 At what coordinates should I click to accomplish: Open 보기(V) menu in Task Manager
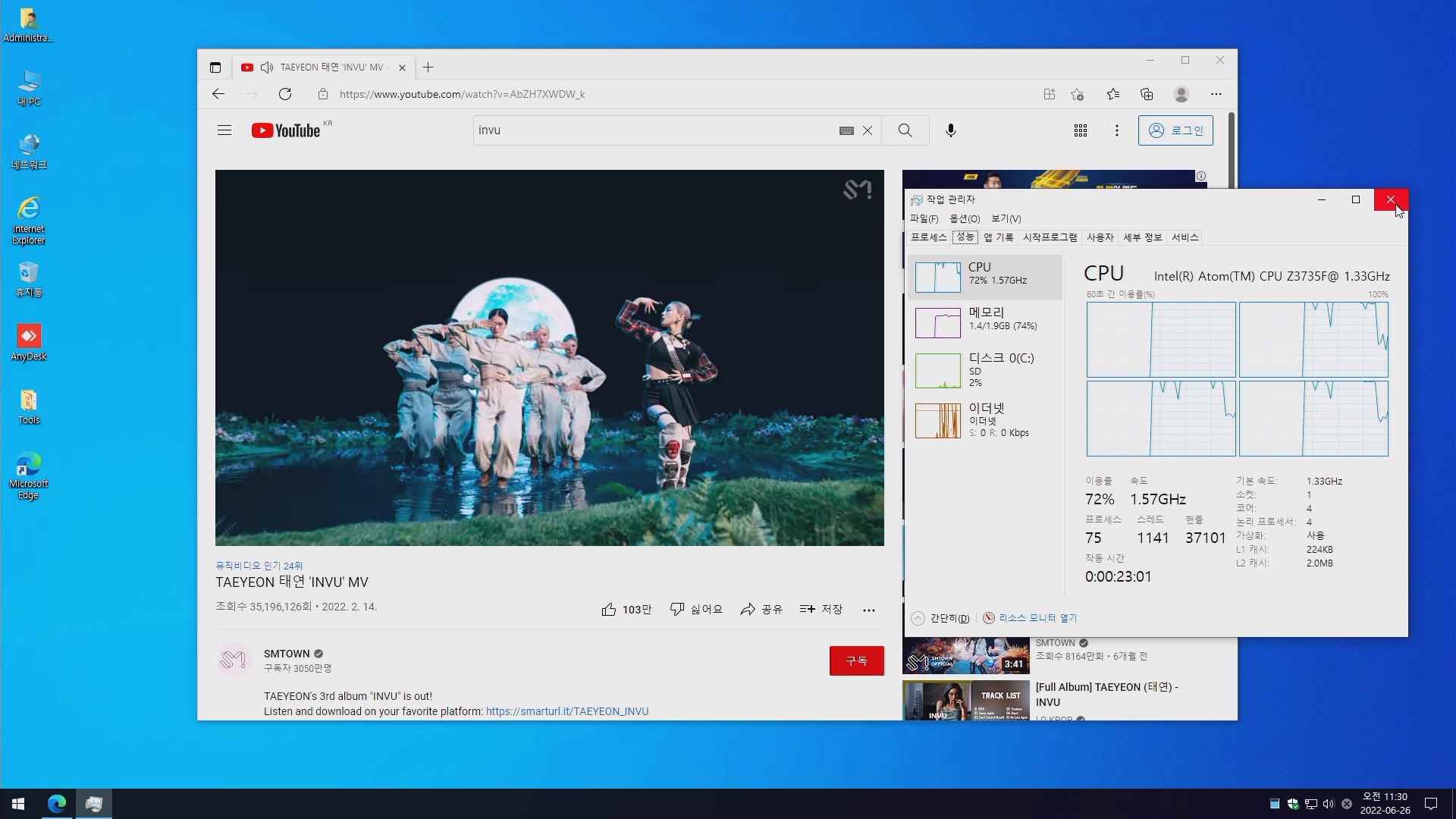point(1006,219)
